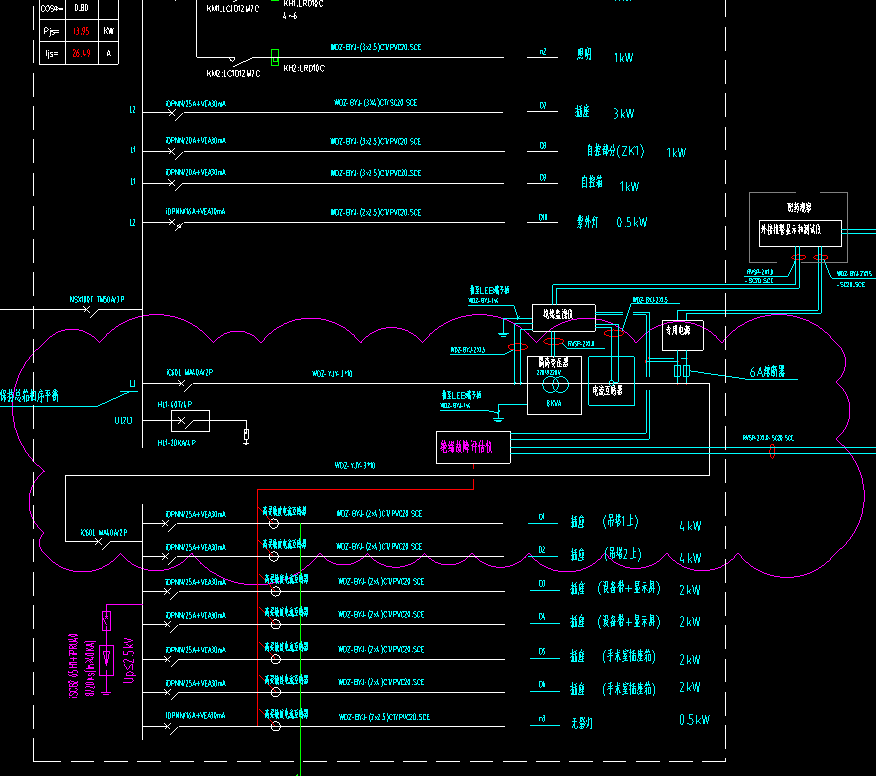This screenshot has width=876, height=776.
Task: Click the 4 kW value on row D1
Action: tap(690, 526)
